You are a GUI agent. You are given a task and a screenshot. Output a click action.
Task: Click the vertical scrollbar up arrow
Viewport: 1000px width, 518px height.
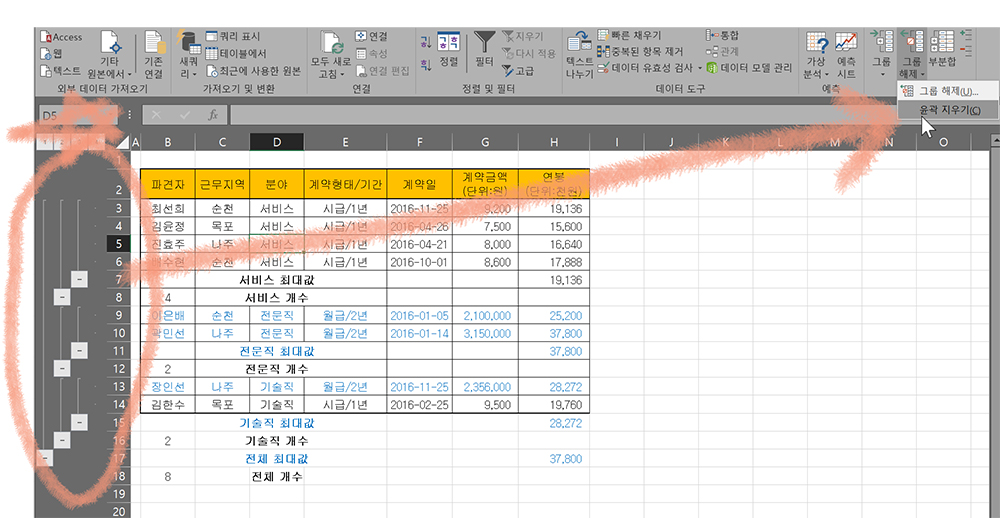point(994,140)
